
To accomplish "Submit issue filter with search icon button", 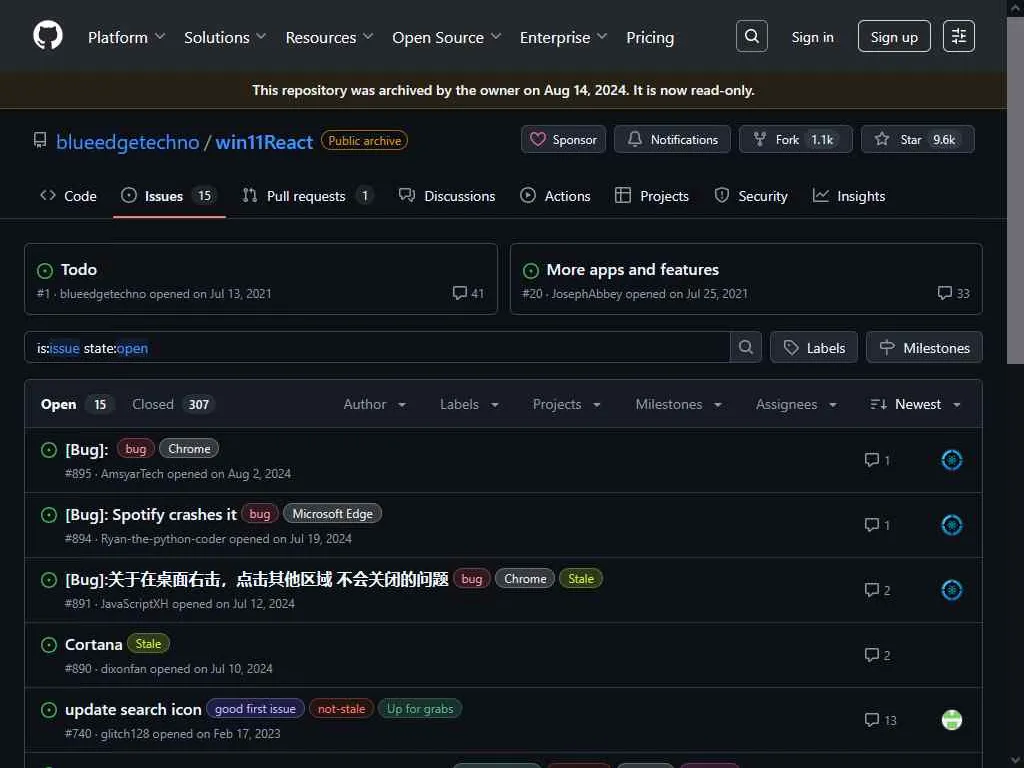I will [x=746, y=347].
